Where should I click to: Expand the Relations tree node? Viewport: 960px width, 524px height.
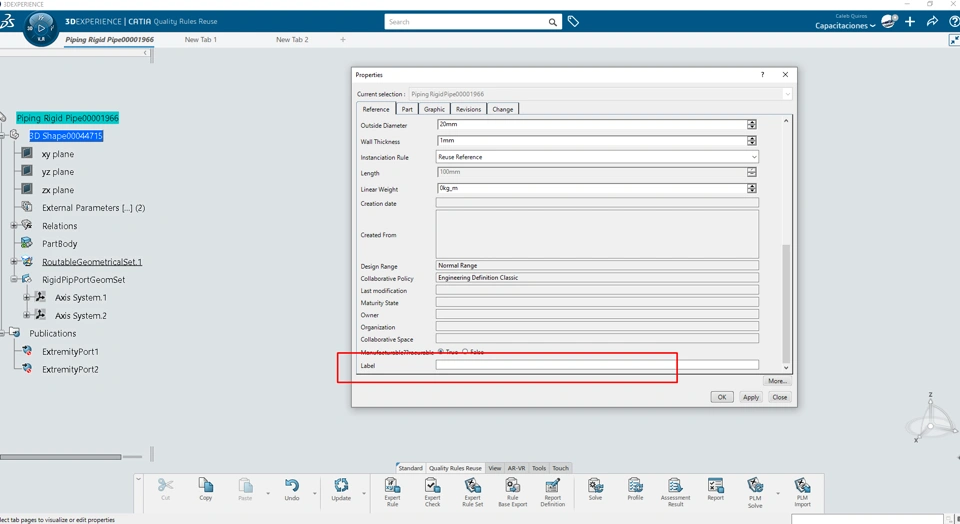click(13, 226)
